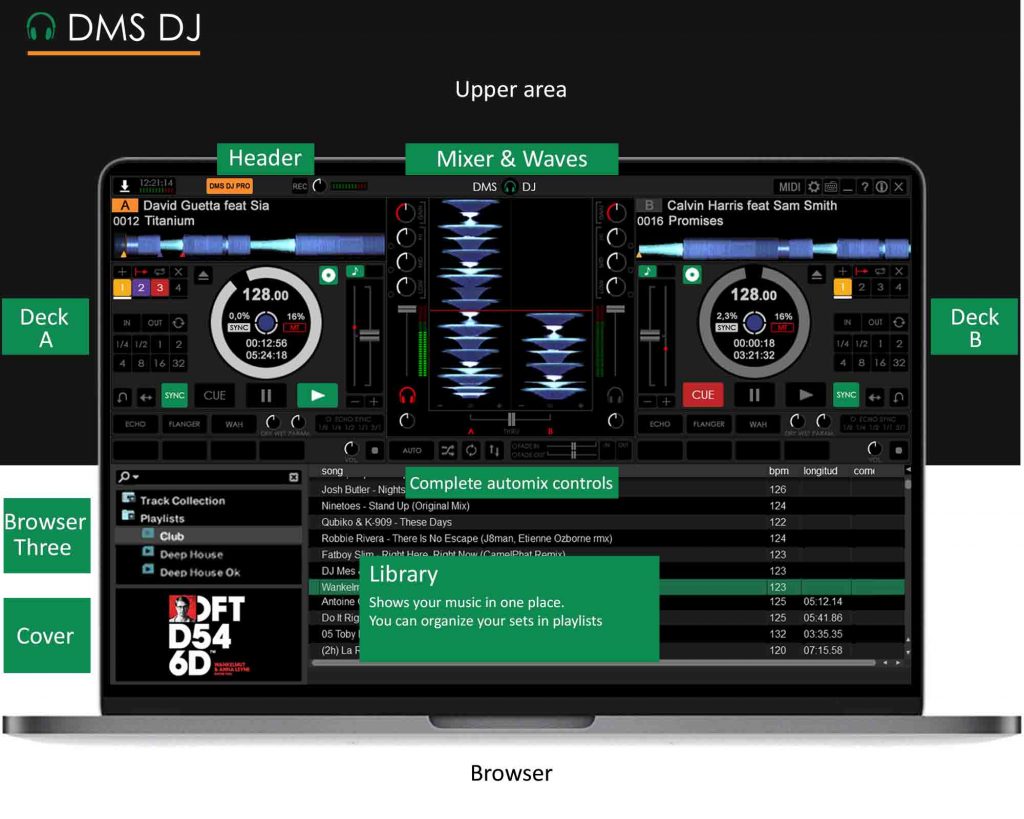This screenshot has height=819, width=1024.
Task: Click the automix repeat loop icon
Action: 471,451
